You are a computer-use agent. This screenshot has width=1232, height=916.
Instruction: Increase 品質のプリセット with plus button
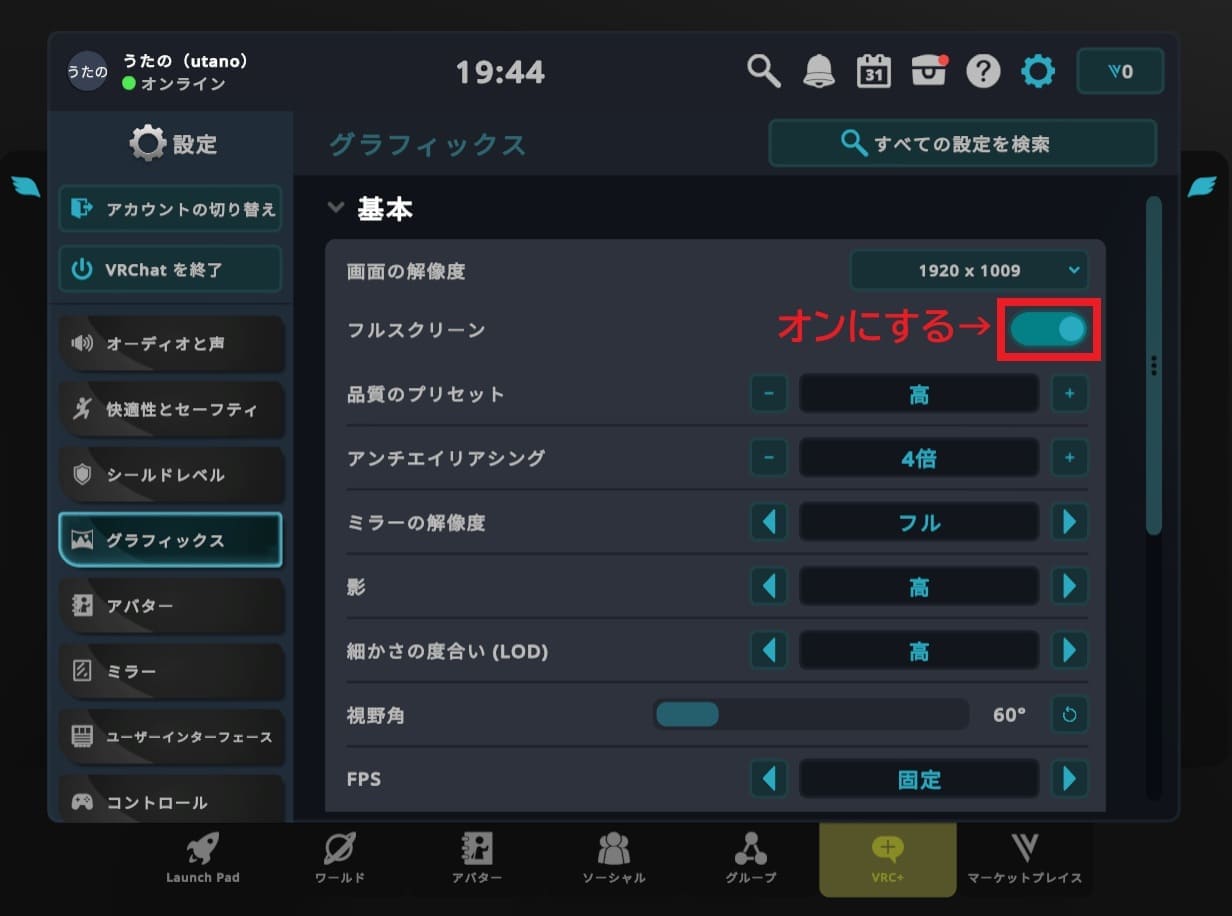pyautogui.click(x=1069, y=394)
